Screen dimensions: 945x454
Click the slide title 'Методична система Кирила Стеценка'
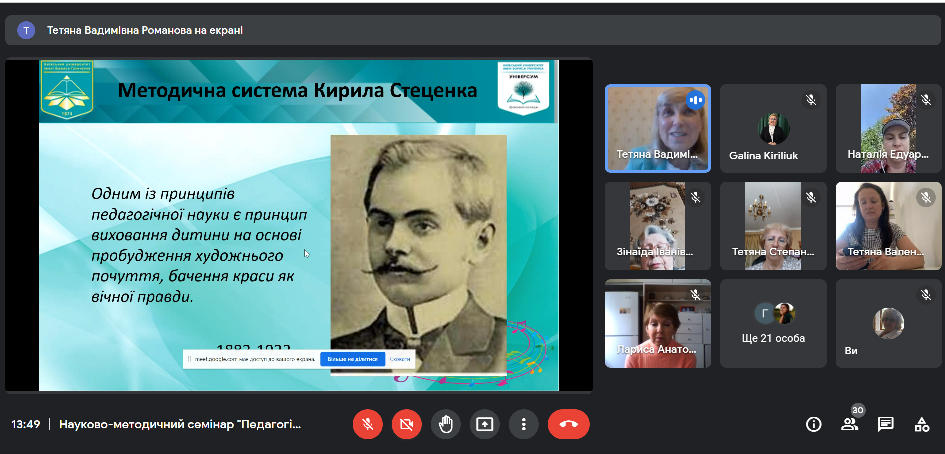click(298, 91)
